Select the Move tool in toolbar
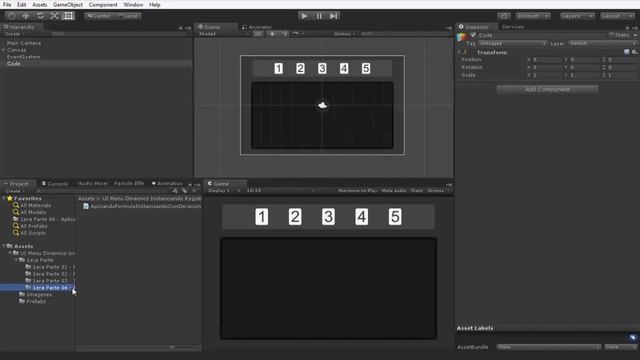This screenshot has width=640, height=360. point(26,16)
